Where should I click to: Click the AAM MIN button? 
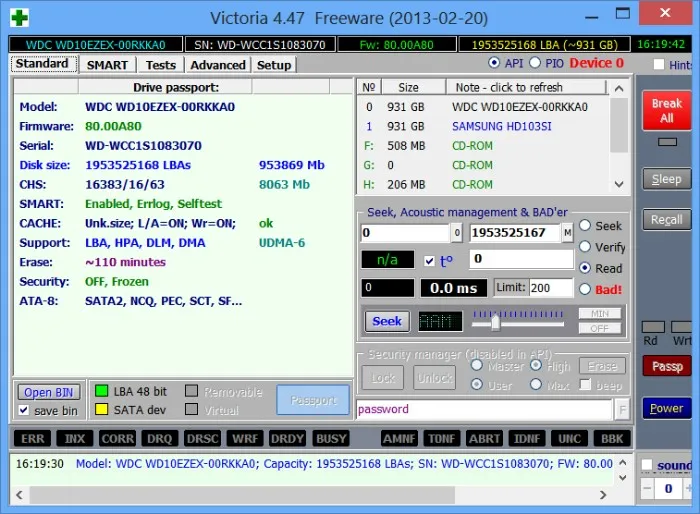point(600,313)
